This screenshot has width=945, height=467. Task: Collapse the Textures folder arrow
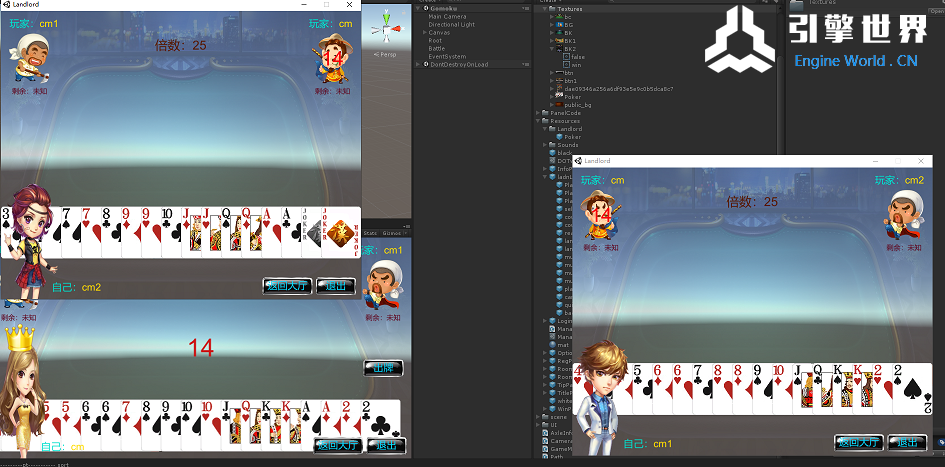pyautogui.click(x=545, y=9)
